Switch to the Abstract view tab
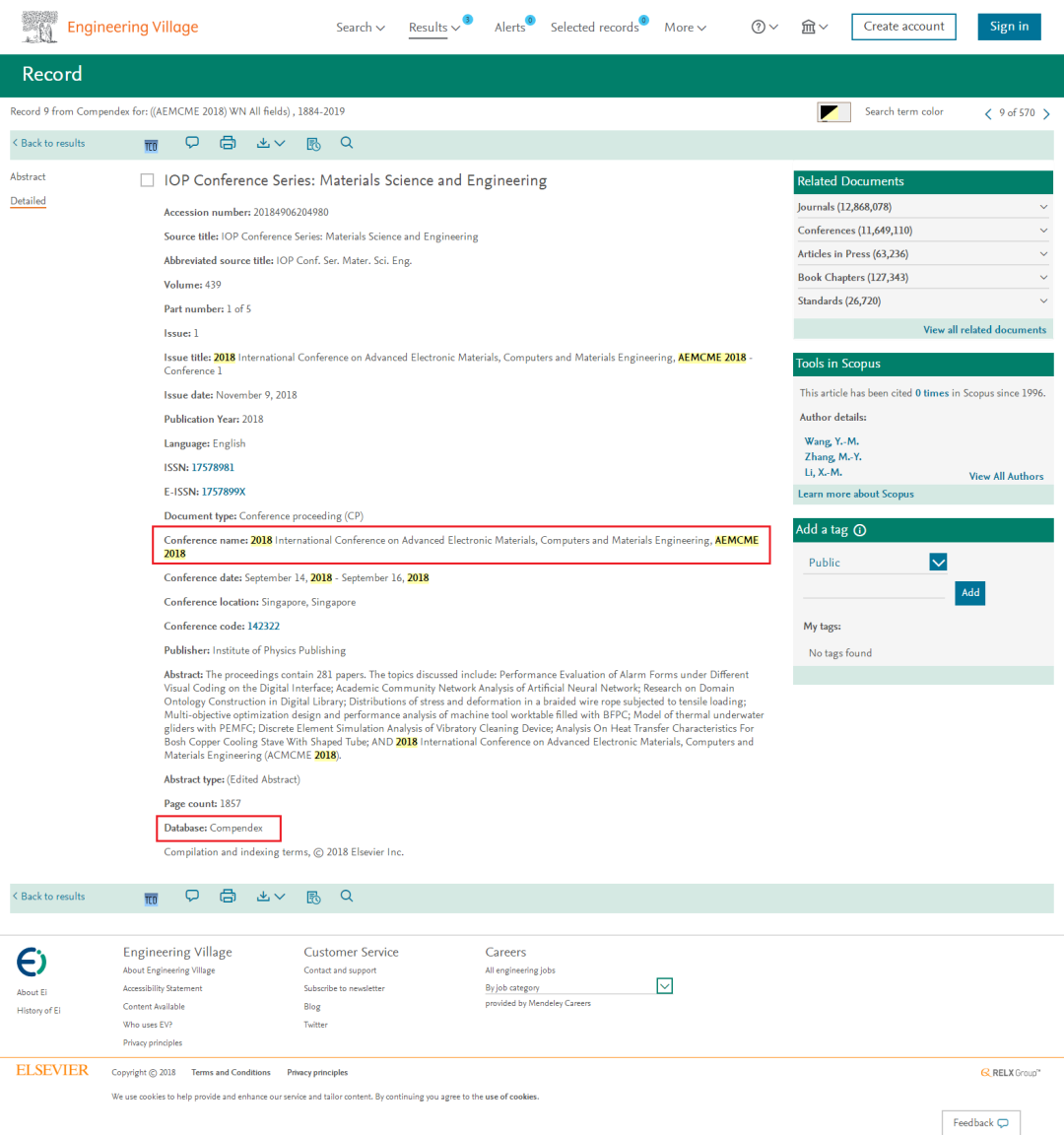Screen dimensions: 1064x1135 pyautogui.click(x=28, y=176)
